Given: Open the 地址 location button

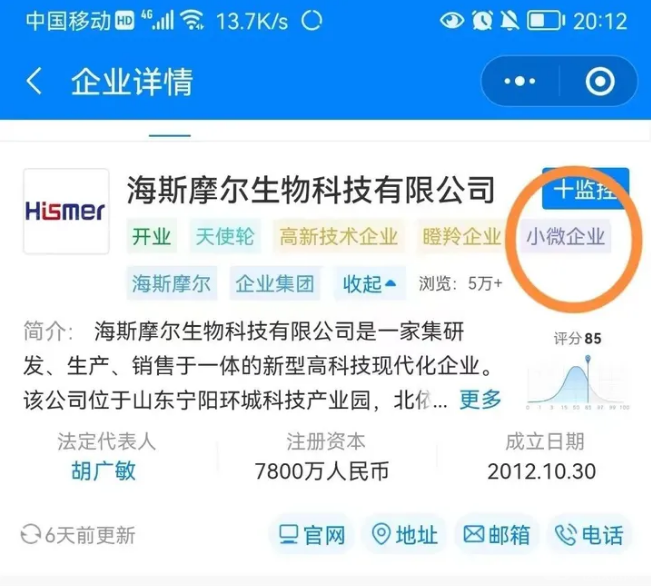Looking at the screenshot, I should coord(404,535).
